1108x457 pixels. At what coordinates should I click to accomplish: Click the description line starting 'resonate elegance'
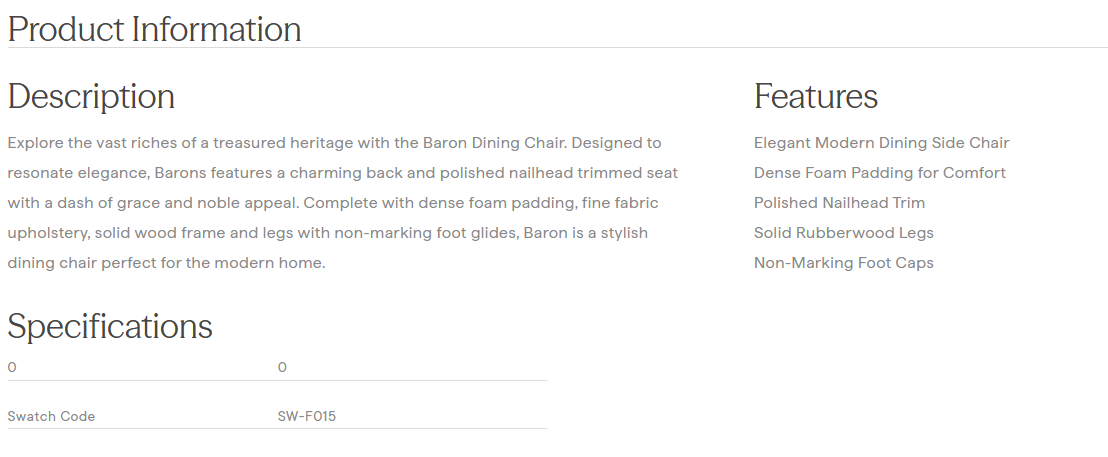pyautogui.click(x=340, y=173)
